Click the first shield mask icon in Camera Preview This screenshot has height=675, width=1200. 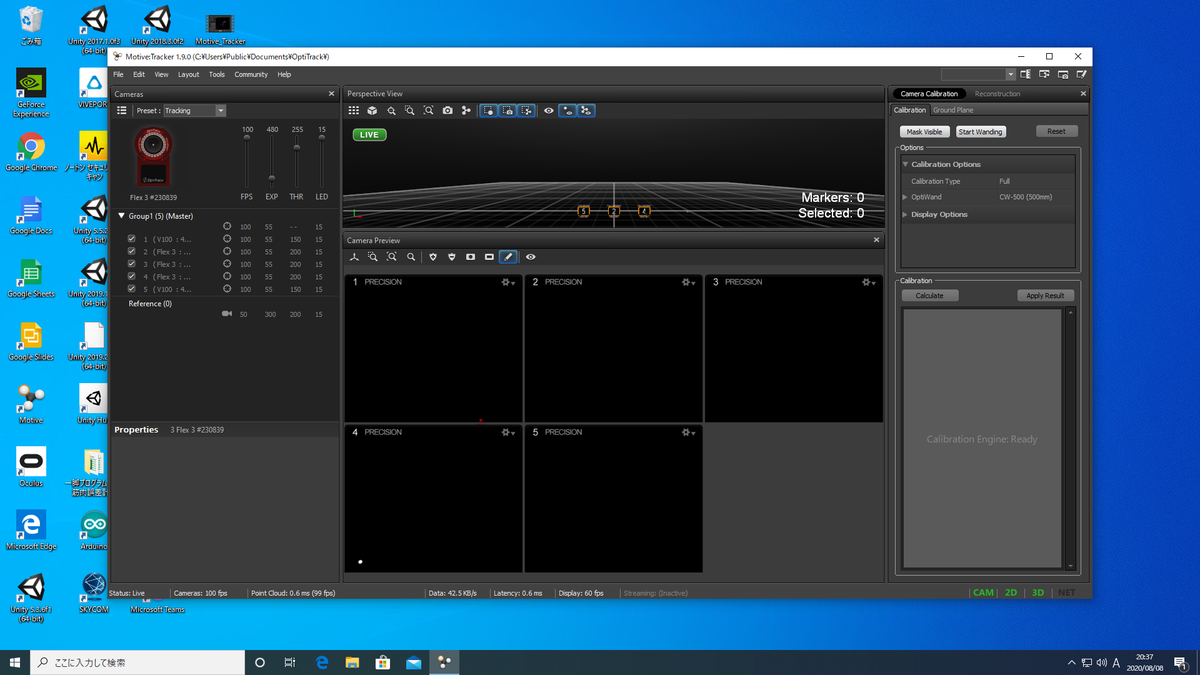coord(433,257)
